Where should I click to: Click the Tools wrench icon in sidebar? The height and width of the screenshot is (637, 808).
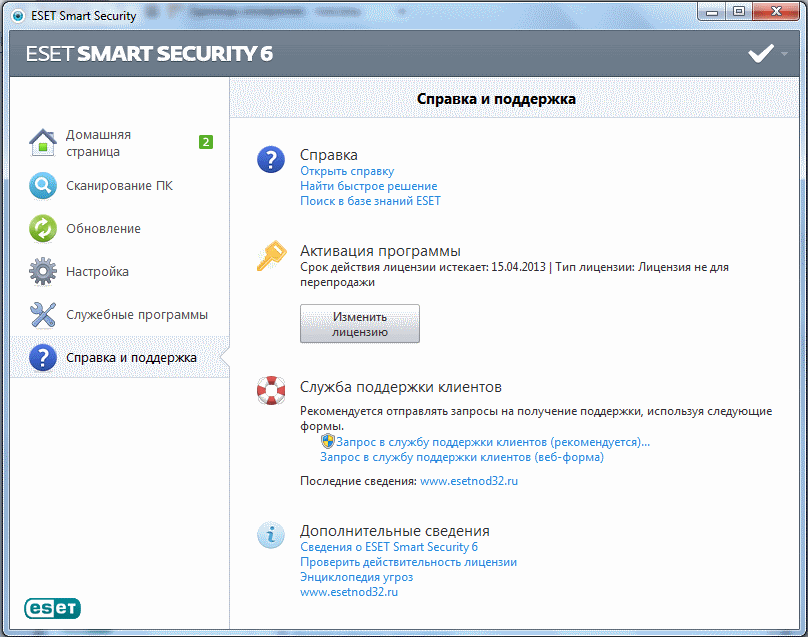(x=43, y=314)
